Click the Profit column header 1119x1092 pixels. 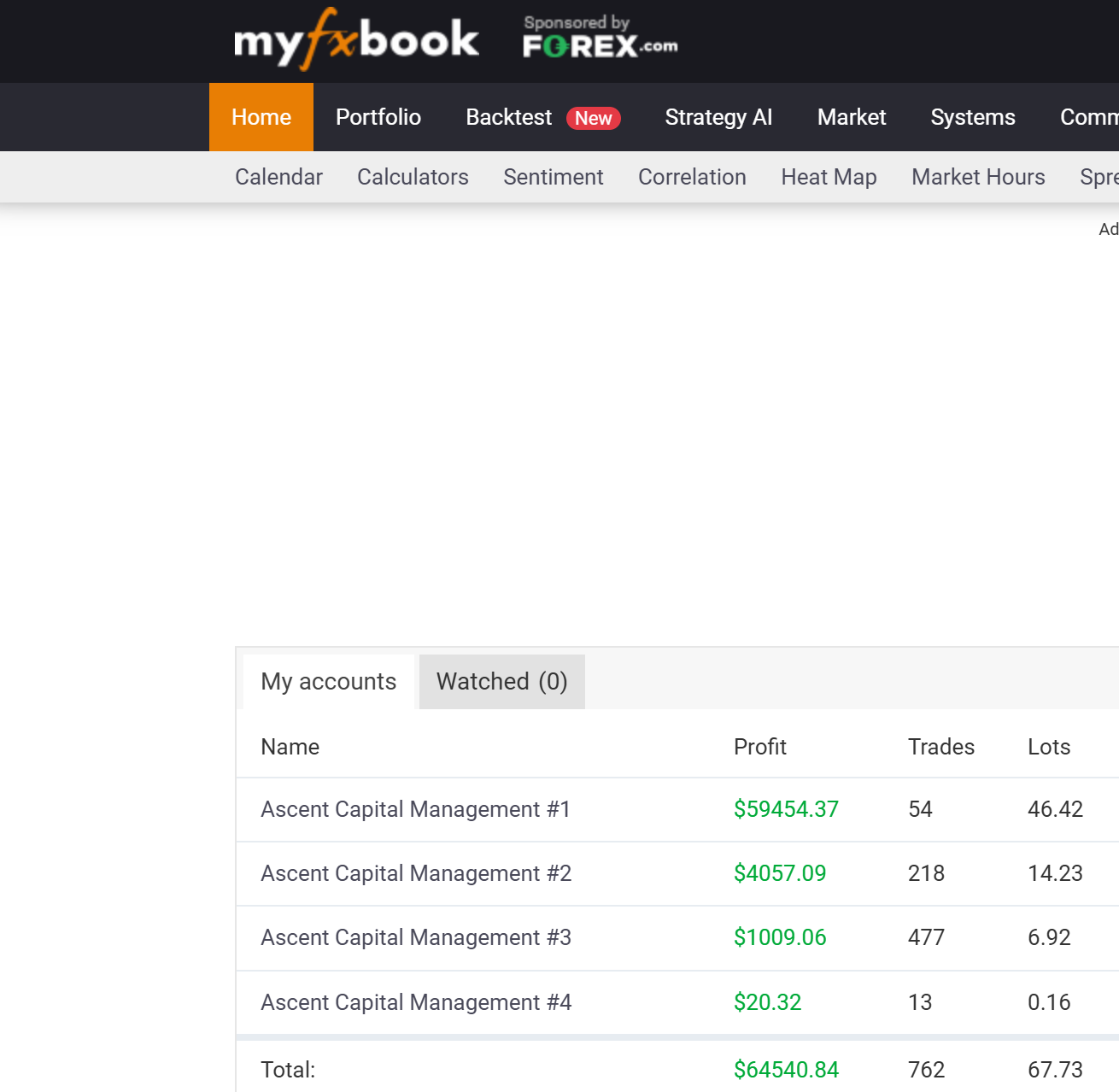pyautogui.click(x=760, y=747)
